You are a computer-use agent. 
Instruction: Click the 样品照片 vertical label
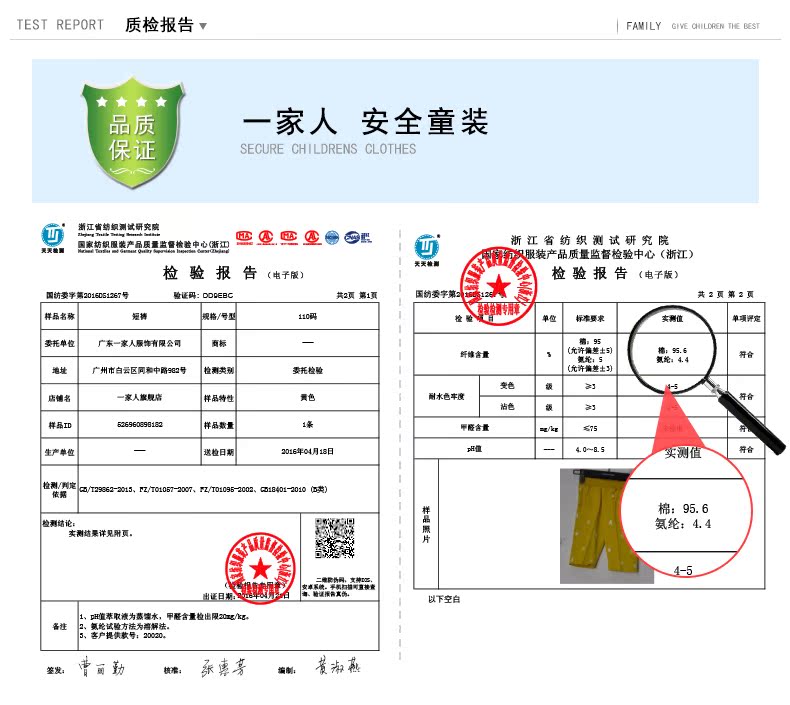click(x=426, y=524)
